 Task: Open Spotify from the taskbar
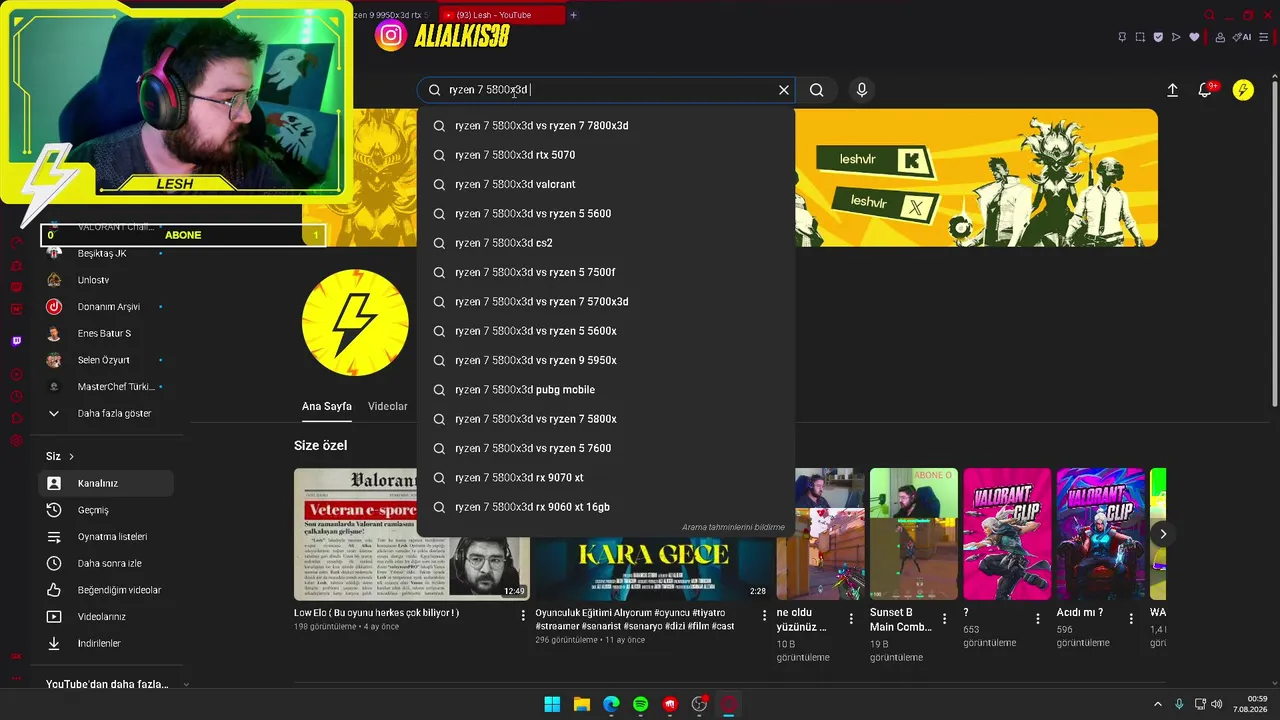click(x=640, y=704)
